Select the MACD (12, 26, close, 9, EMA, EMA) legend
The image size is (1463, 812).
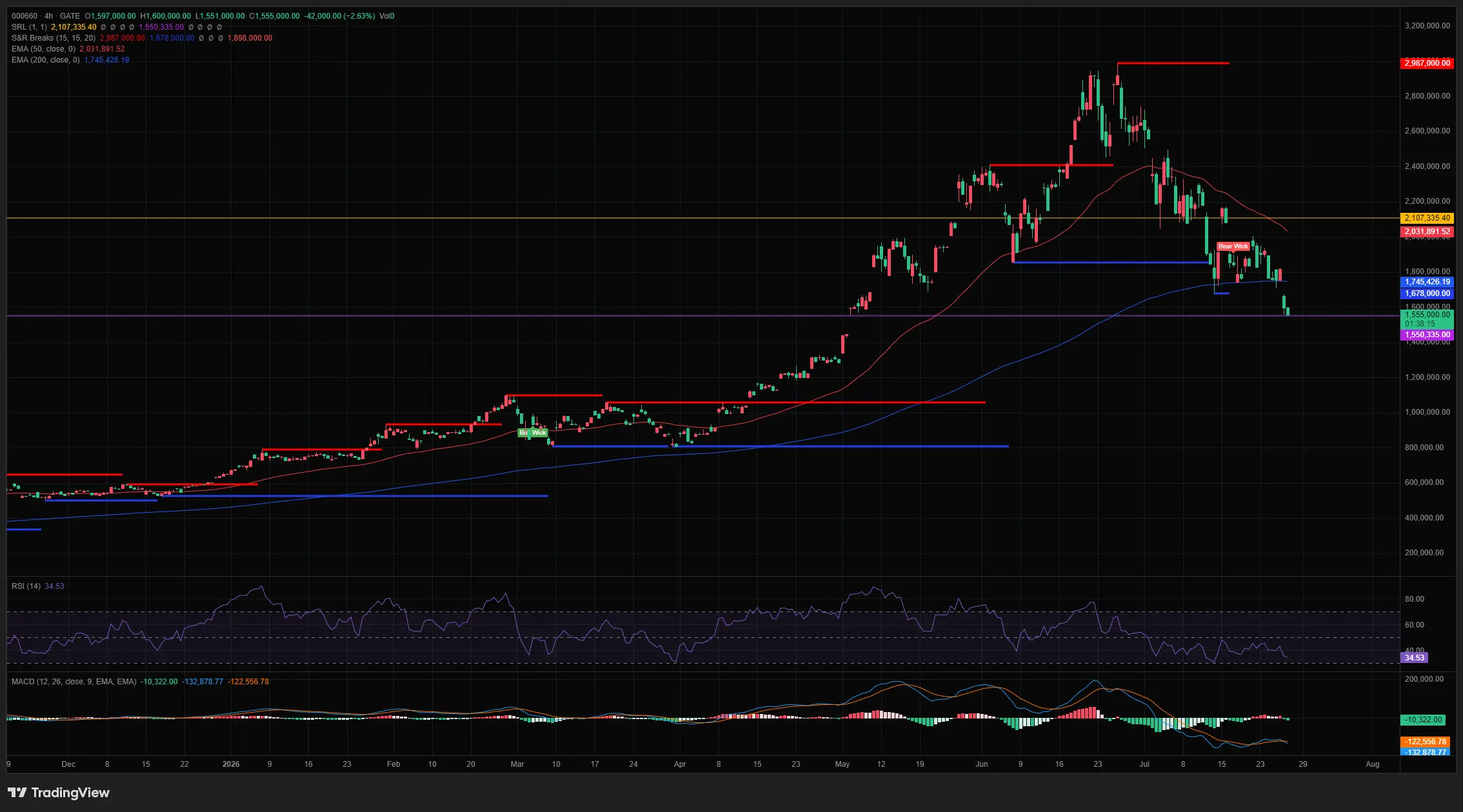pyautogui.click(x=74, y=682)
